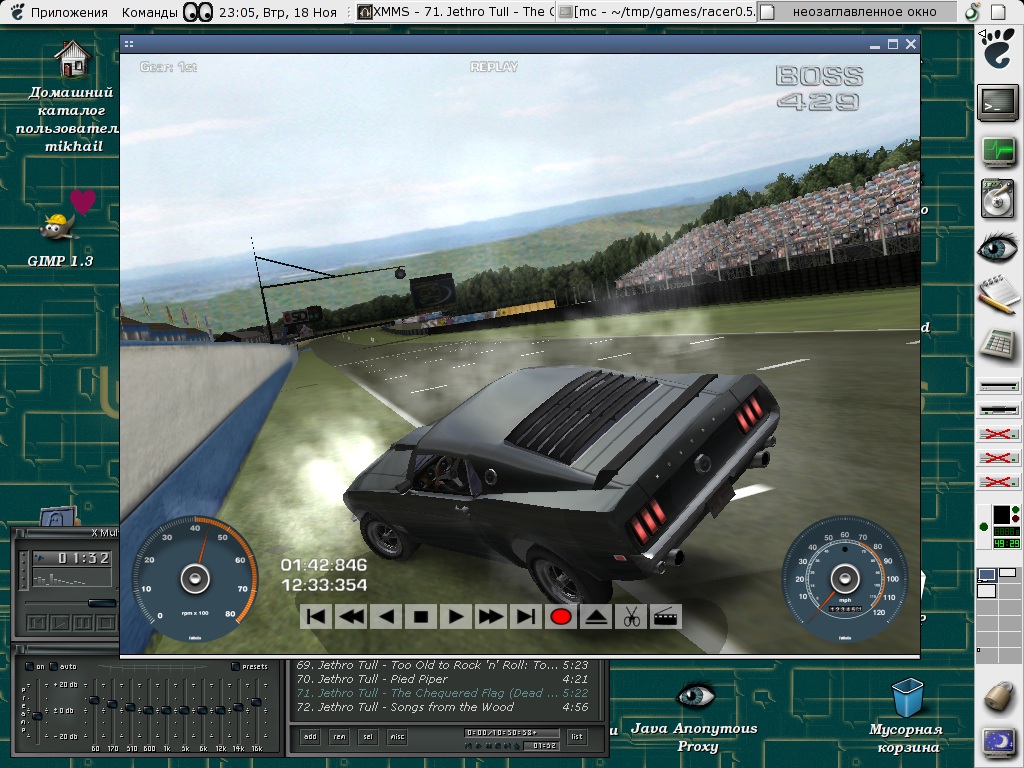1024x768 pixels.
Task: Click the eye icon in side panel
Action: pos(998,249)
